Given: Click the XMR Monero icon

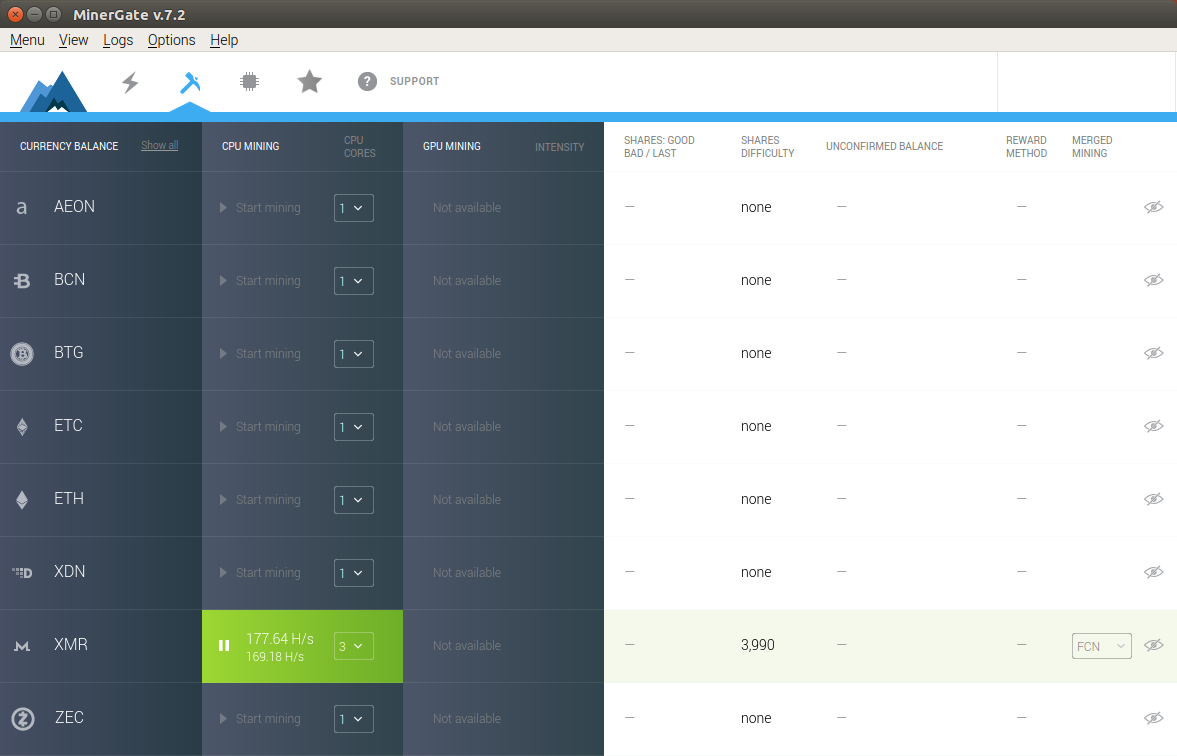Looking at the screenshot, I should pyautogui.click(x=22, y=646).
